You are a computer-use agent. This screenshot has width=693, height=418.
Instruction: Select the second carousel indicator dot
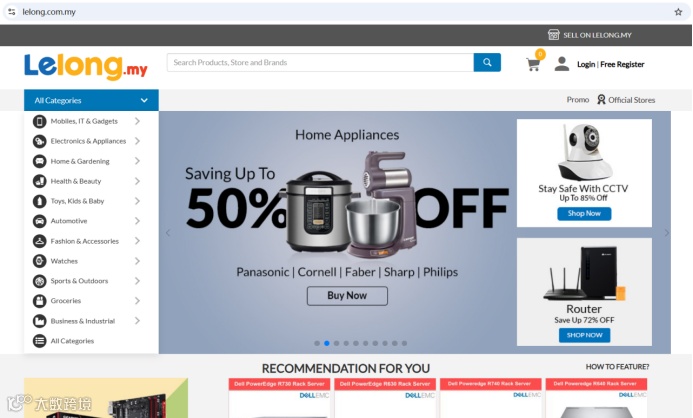(327, 343)
